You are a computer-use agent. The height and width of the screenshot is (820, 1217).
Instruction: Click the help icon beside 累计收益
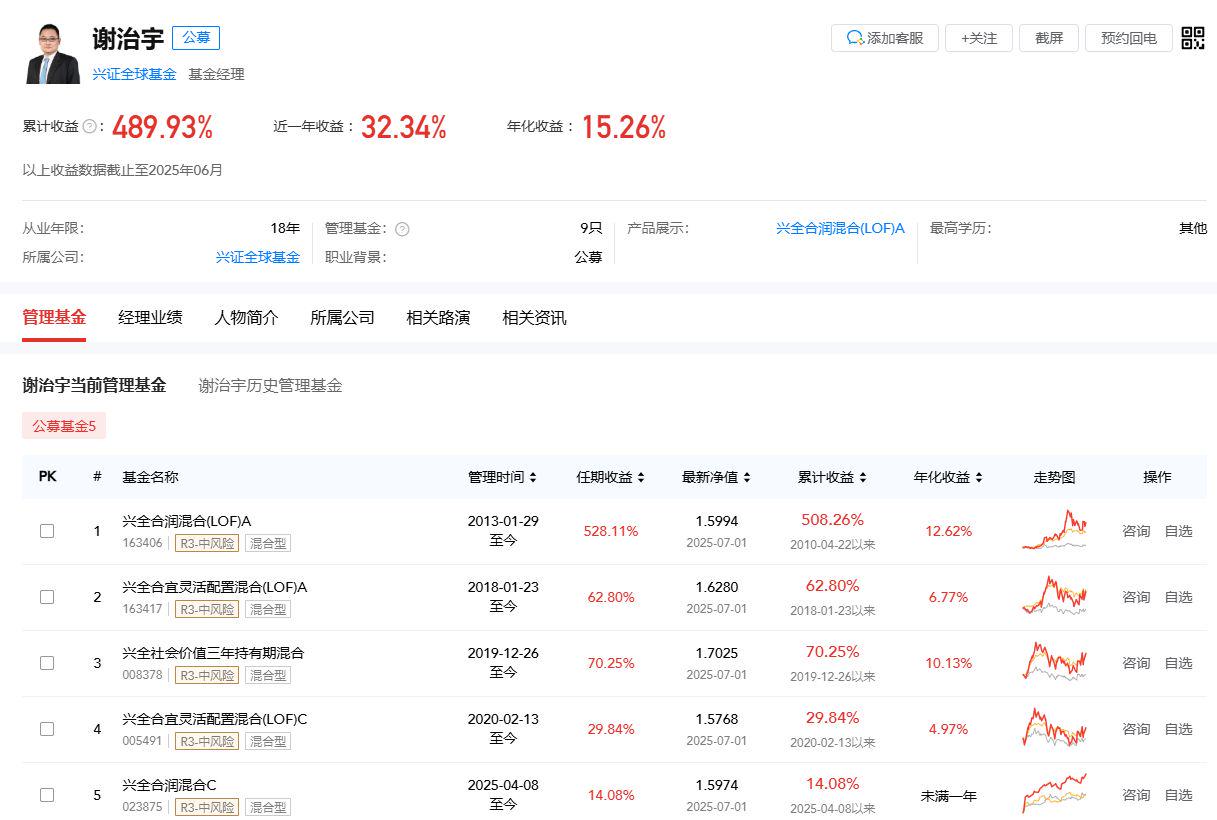pyautogui.click(x=90, y=127)
